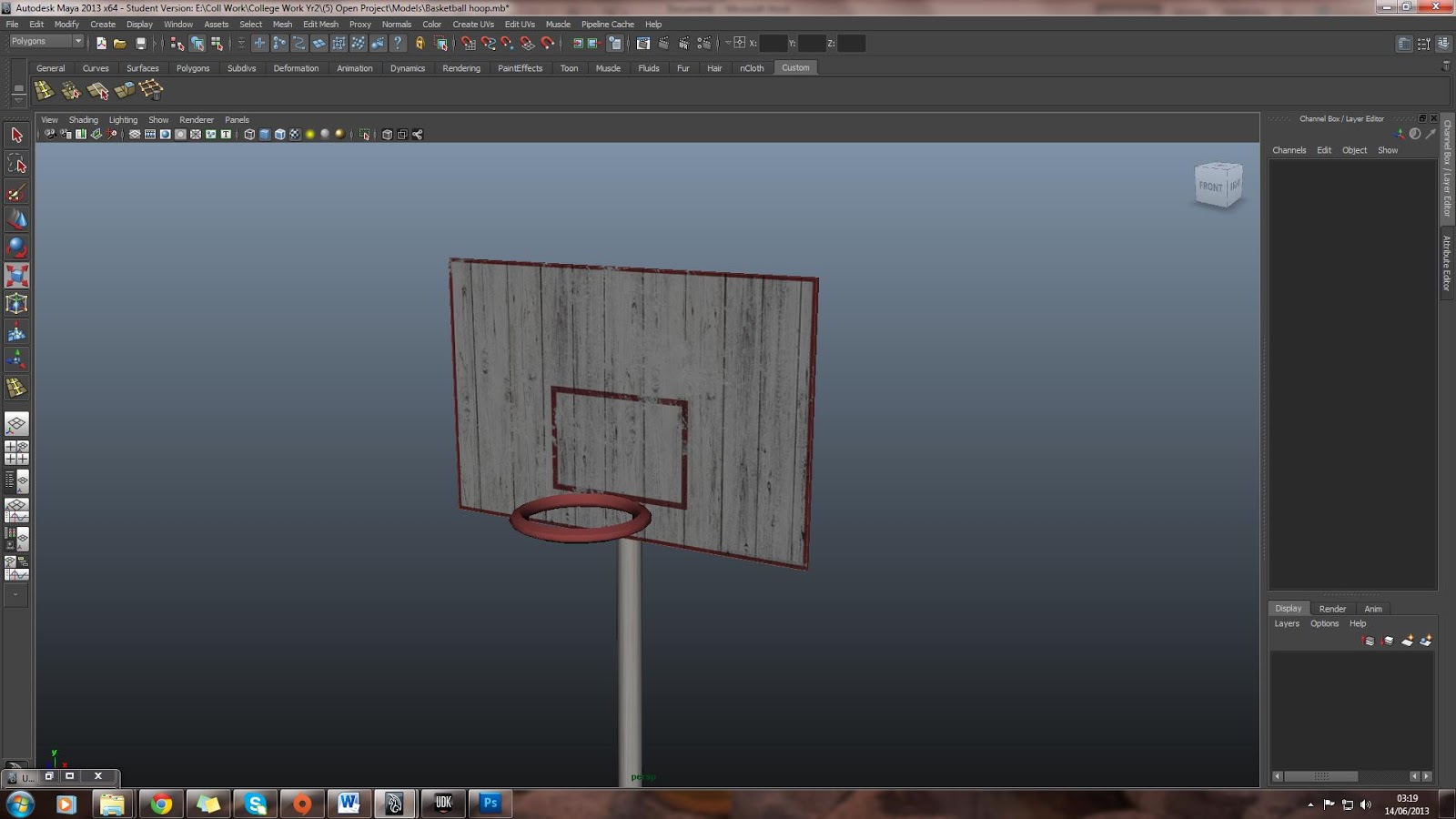Open a scene with the folder icon
The image size is (1456, 819).
click(x=120, y=43)
